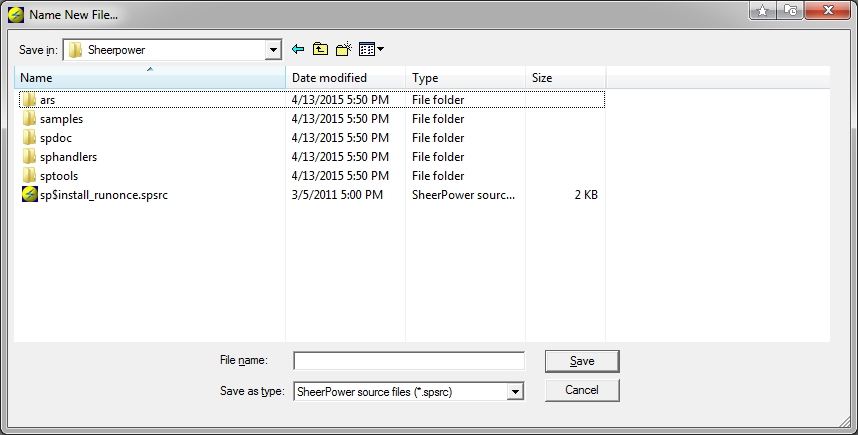Open the View Menu icon

(x=367, y=49)
